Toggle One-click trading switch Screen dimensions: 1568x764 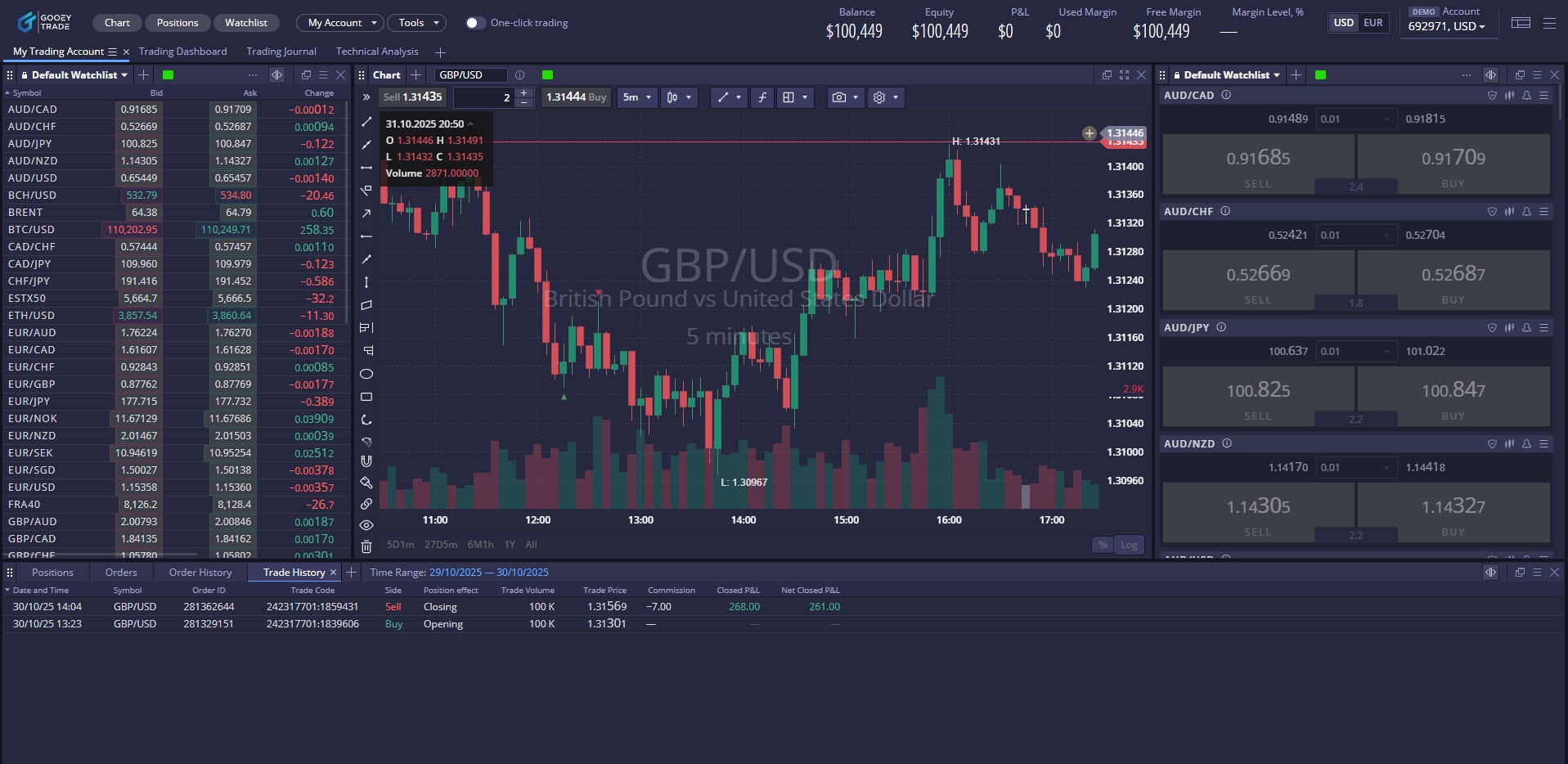pos(474,23)
